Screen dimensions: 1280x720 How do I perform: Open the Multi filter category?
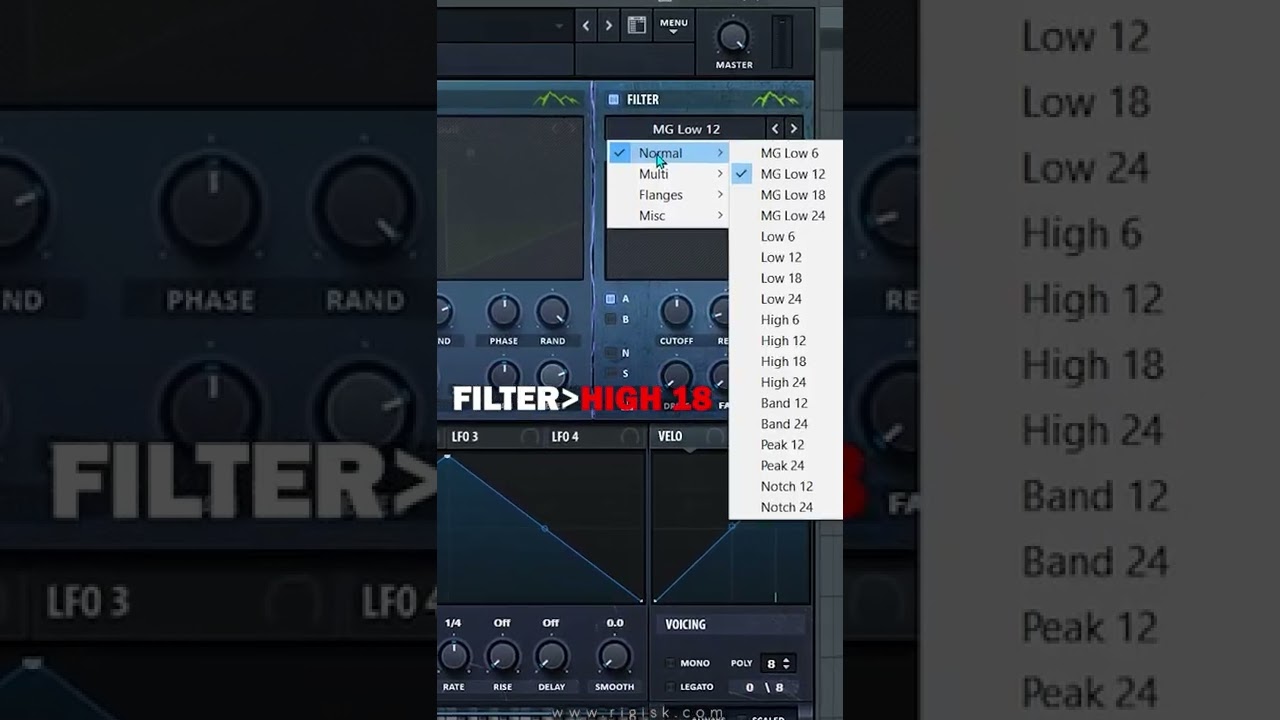pos(668,174)
